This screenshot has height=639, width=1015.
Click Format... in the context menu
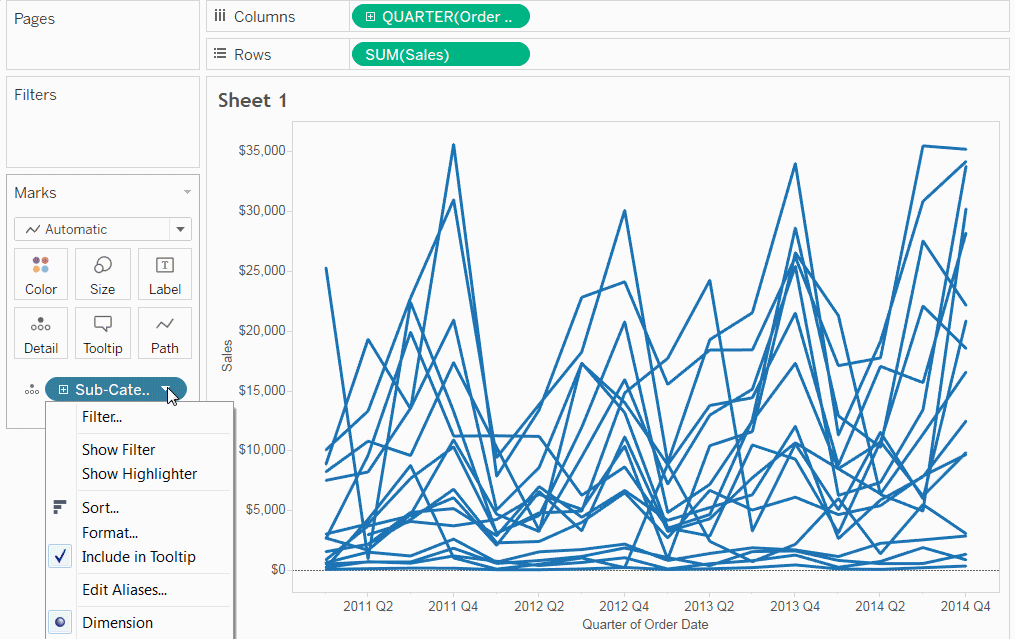[110, 533]
